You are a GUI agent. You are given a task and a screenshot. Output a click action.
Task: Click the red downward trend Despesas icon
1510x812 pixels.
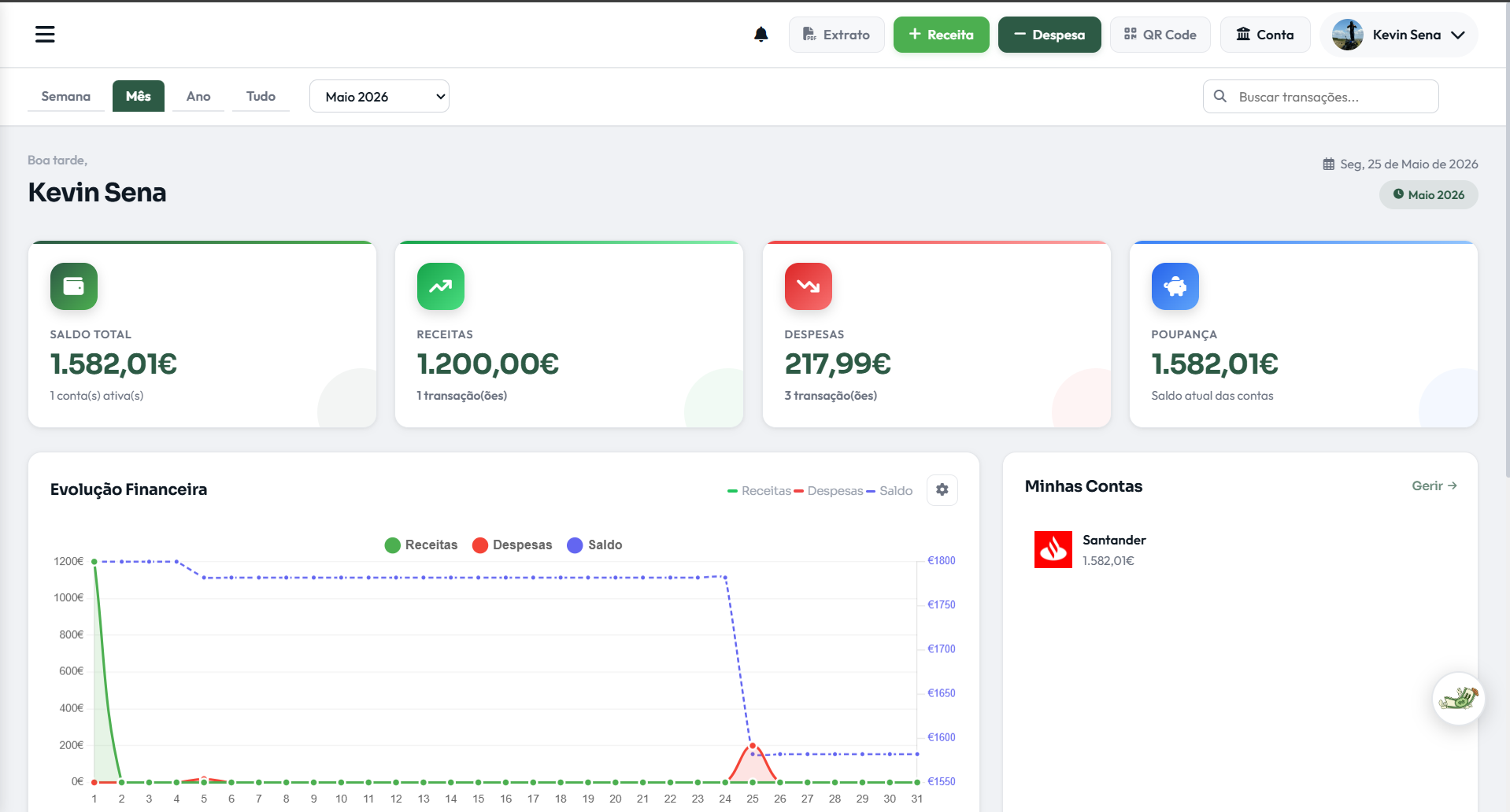tap(808, 286)
